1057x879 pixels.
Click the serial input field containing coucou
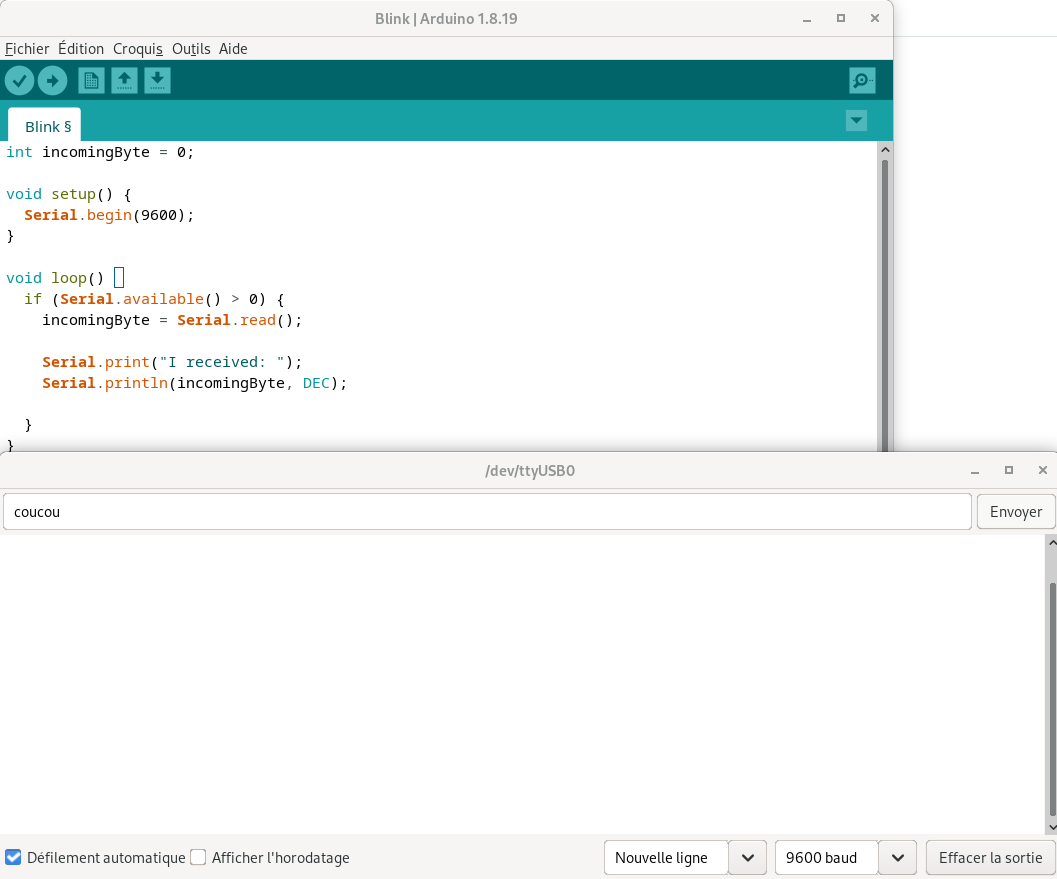(x=487, y=511)
